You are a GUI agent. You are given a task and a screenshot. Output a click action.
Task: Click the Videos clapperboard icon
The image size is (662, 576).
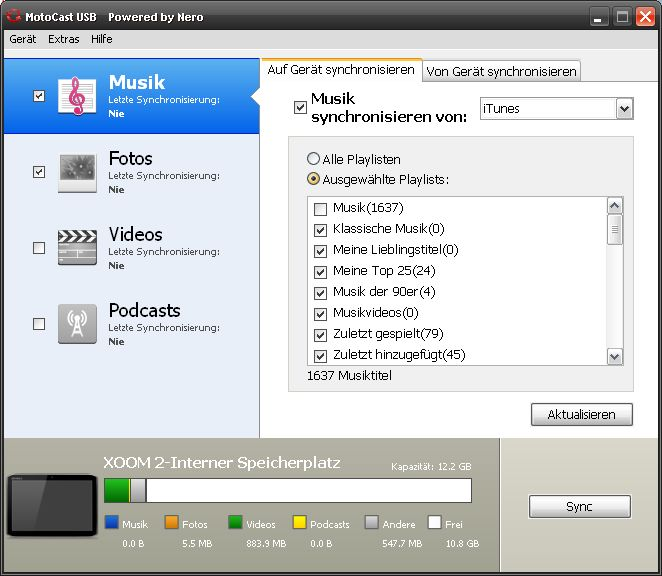point(77,247)
